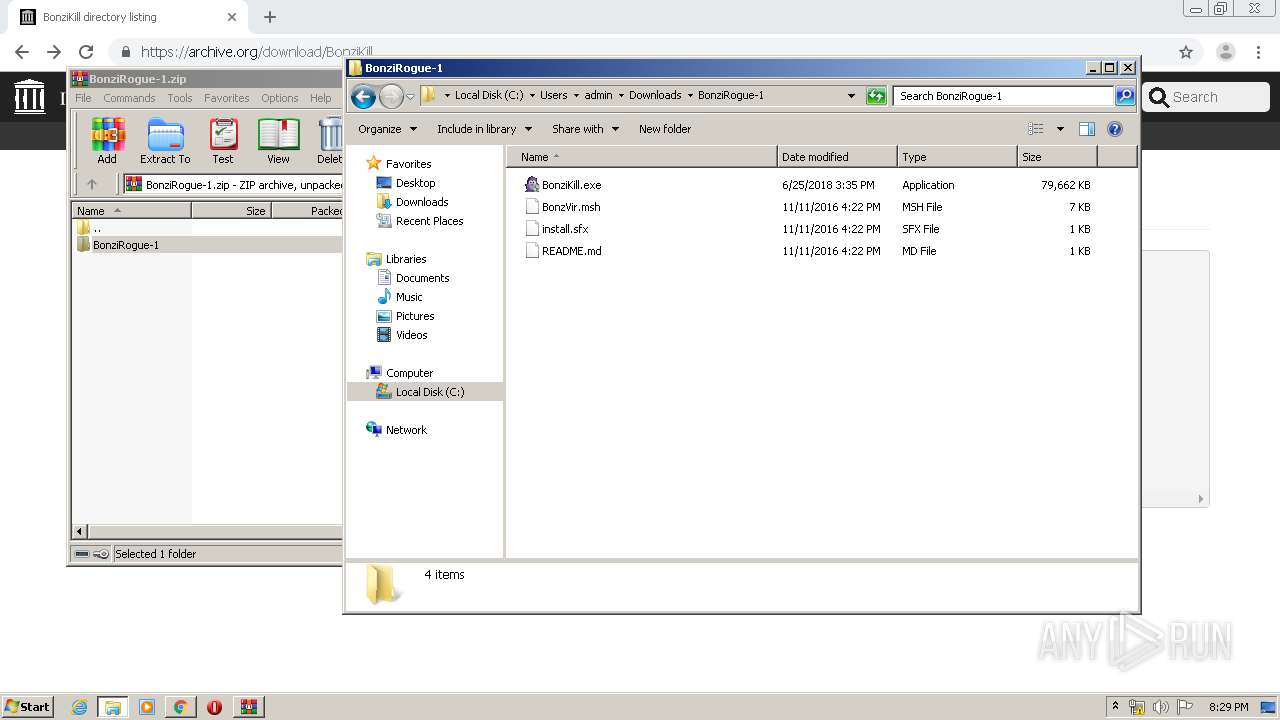
Task: Open WinRAR File menu
Action: click(83, 98)
